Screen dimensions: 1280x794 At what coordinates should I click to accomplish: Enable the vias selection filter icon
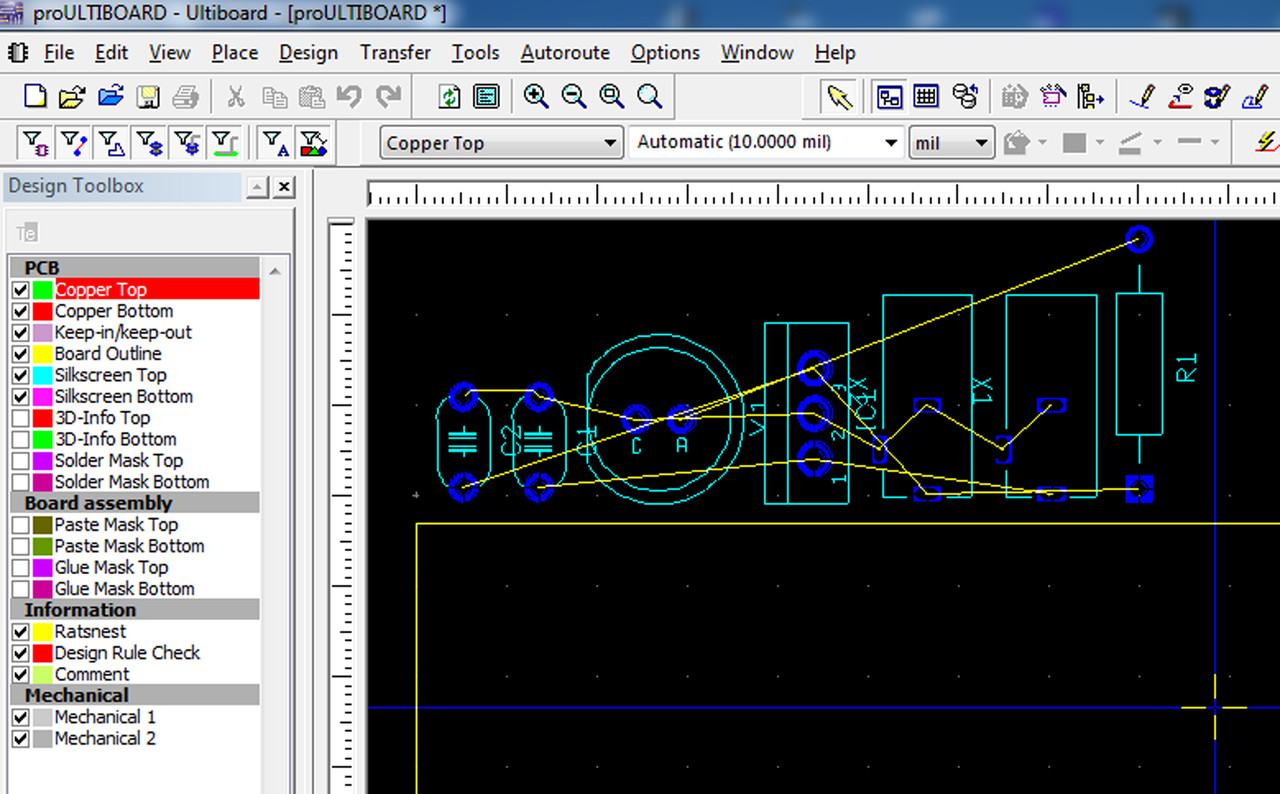150,143
